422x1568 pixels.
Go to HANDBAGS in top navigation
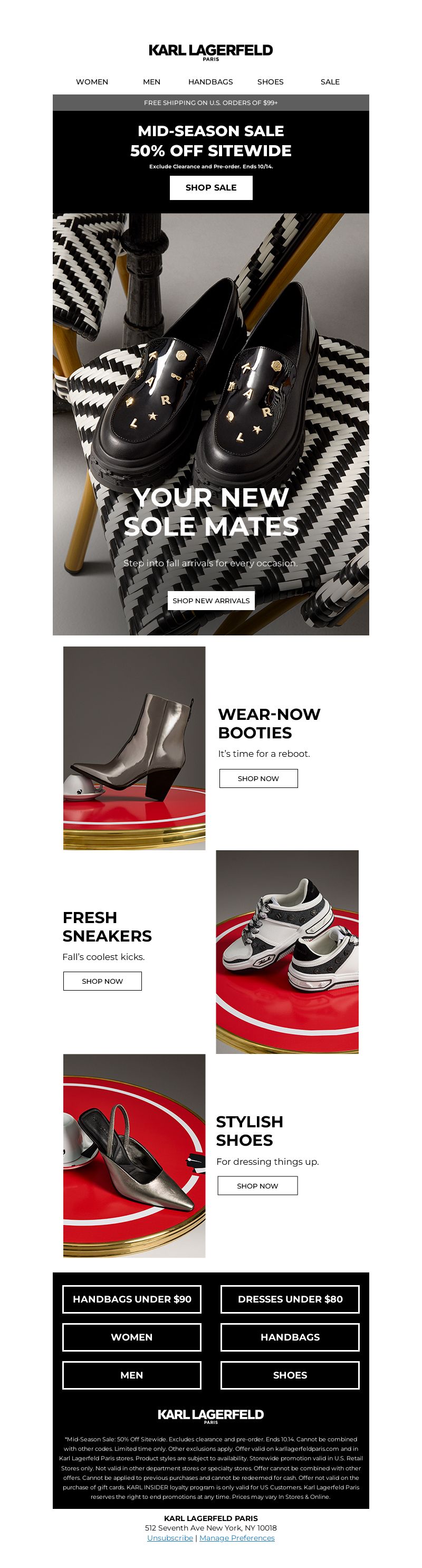(210, 82)
